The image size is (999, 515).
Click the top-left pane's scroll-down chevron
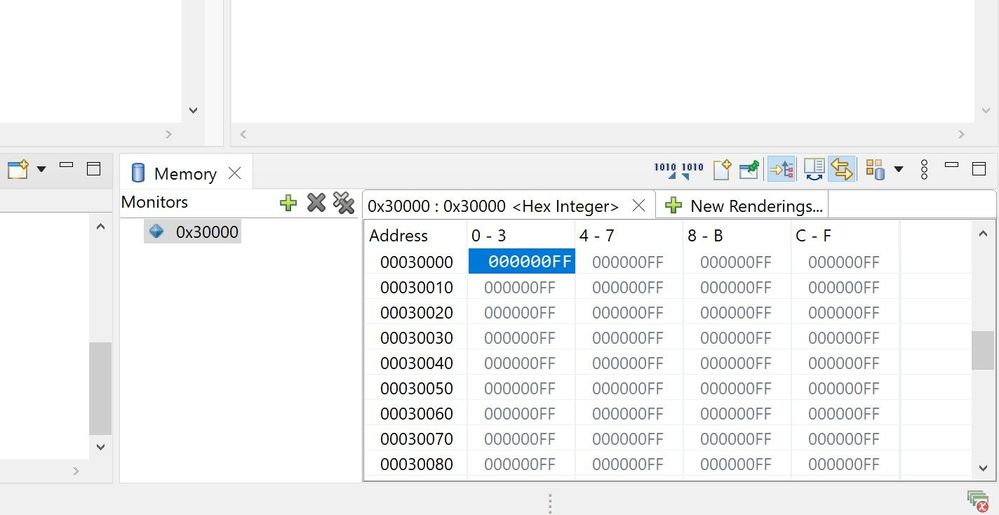click(193, 110)
